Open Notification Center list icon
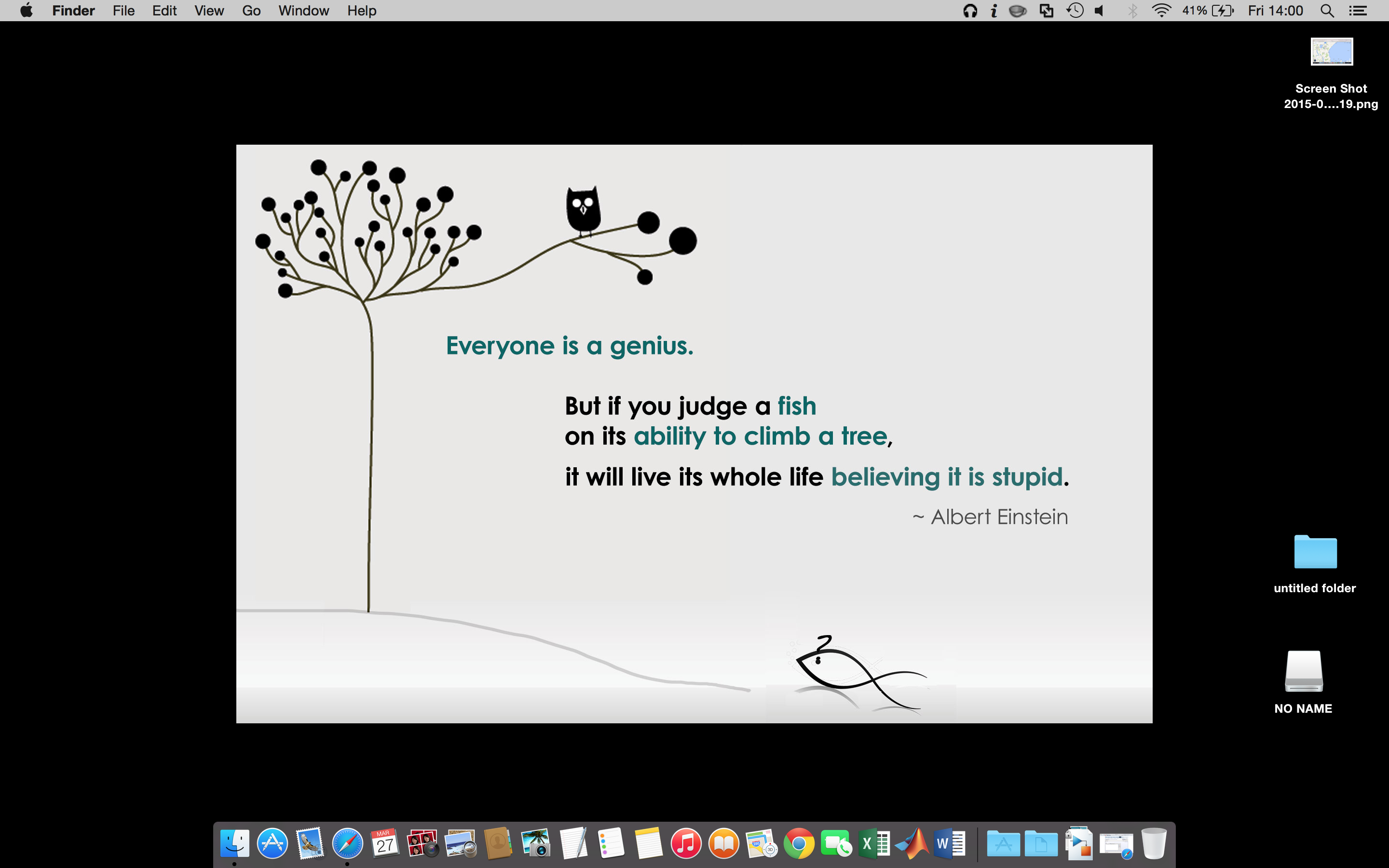The image size is (1389, 868). (x=1358, y=10)
